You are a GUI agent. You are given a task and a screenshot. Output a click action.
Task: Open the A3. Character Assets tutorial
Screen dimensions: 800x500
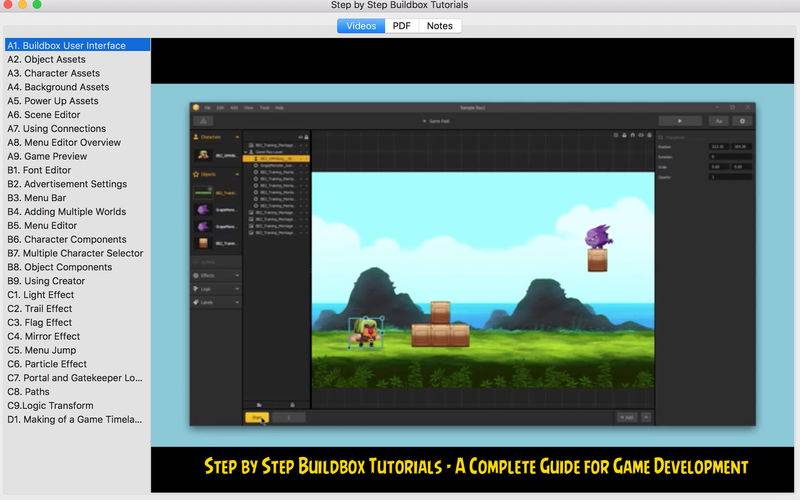[78, 73]
